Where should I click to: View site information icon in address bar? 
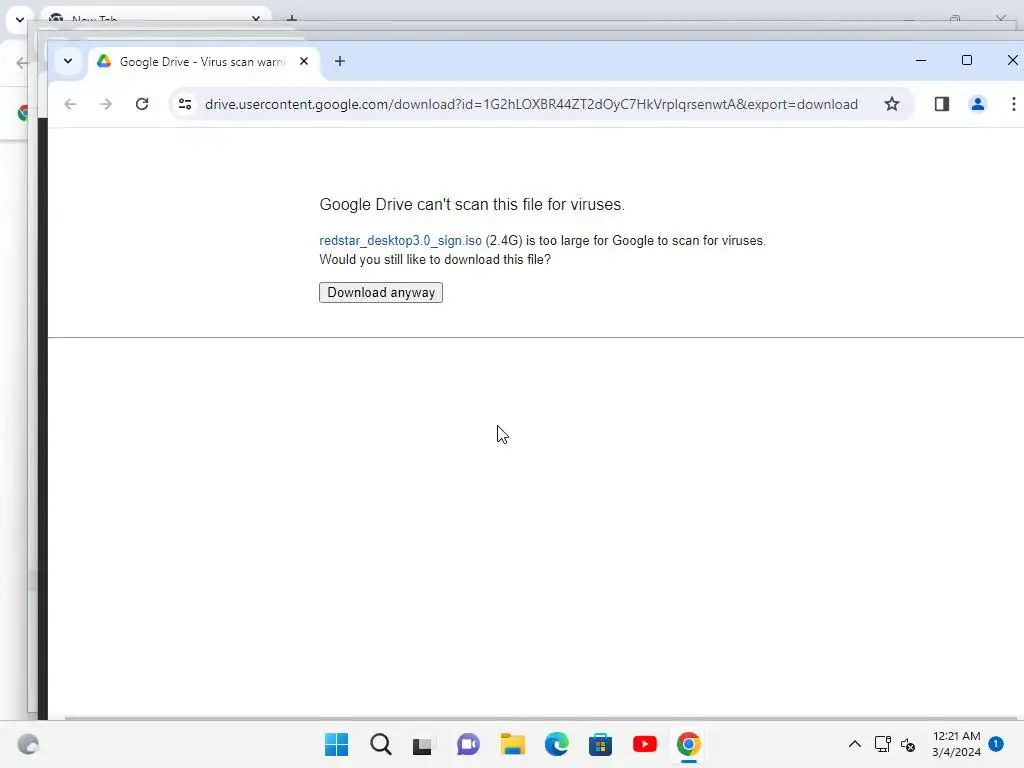click(185, 104)
